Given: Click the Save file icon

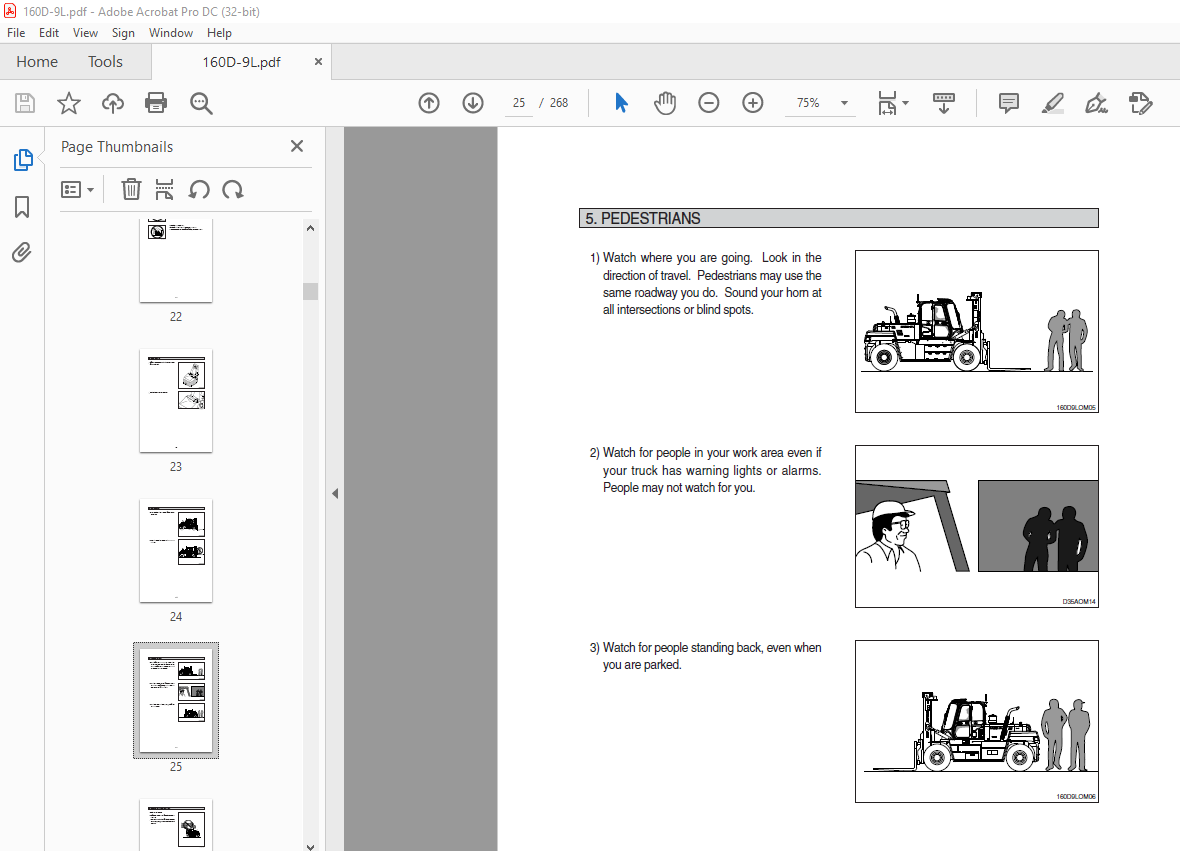Looking at the screenshot, I should point(25,103).
